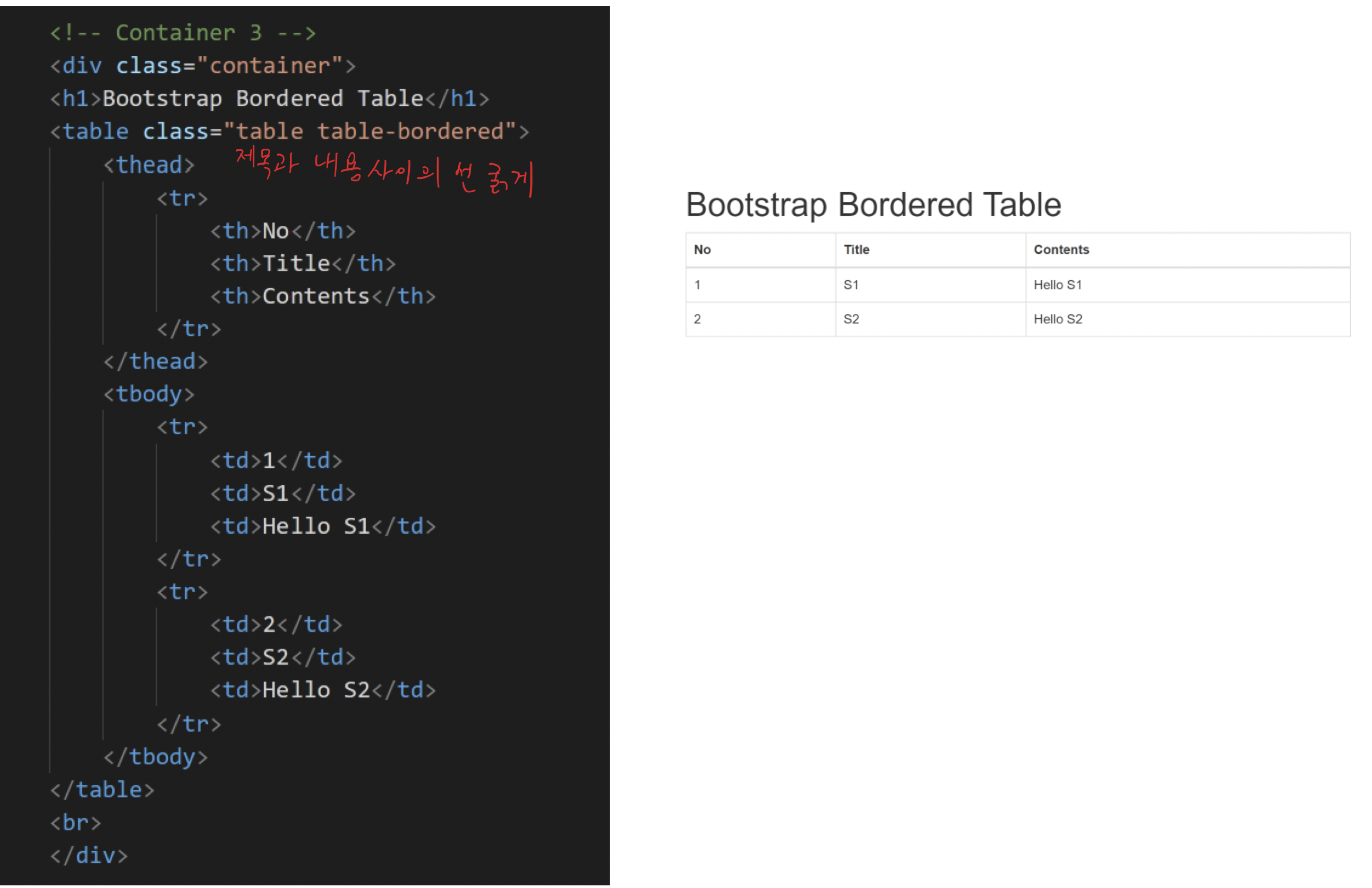Click the 'Contents' table header cell
Viewport: 1372px width, 888px height.
point(1061,250)
